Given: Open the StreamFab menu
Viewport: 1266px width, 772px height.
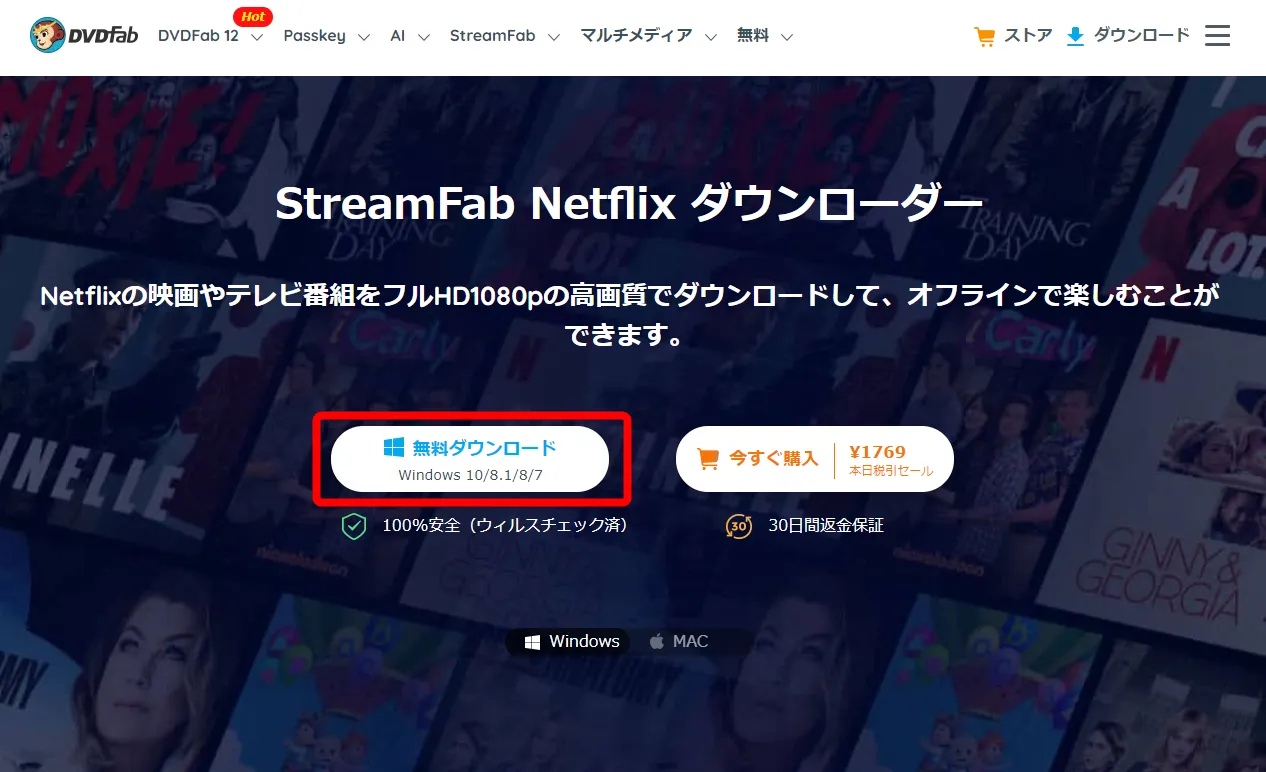Looking at the screenshot, I should pos(492,36).
